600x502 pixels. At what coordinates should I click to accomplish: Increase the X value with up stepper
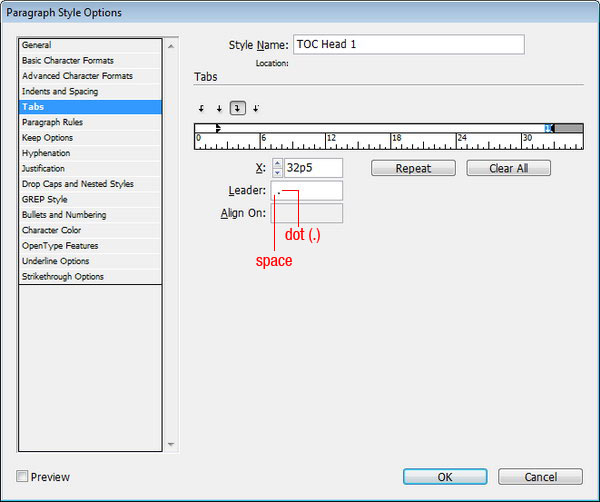point(277,163)
